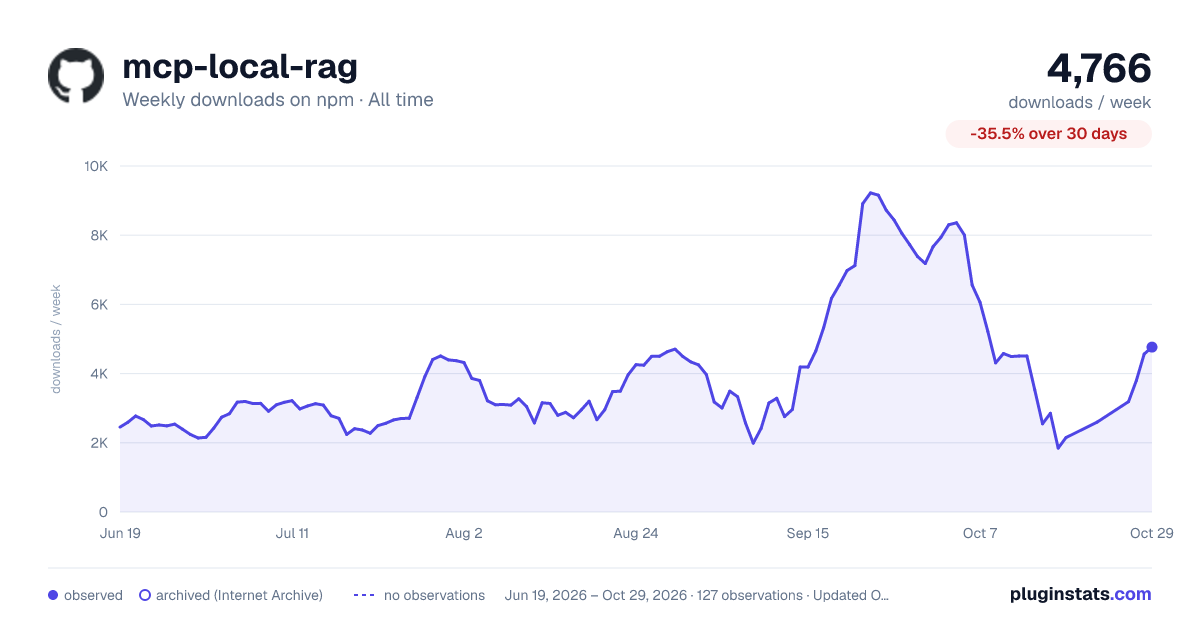Image resolution: width=1200 pixels, height=630 pixels.
Task: Click the no observations dashed legend icon
Action: click(x=364, y=595)
